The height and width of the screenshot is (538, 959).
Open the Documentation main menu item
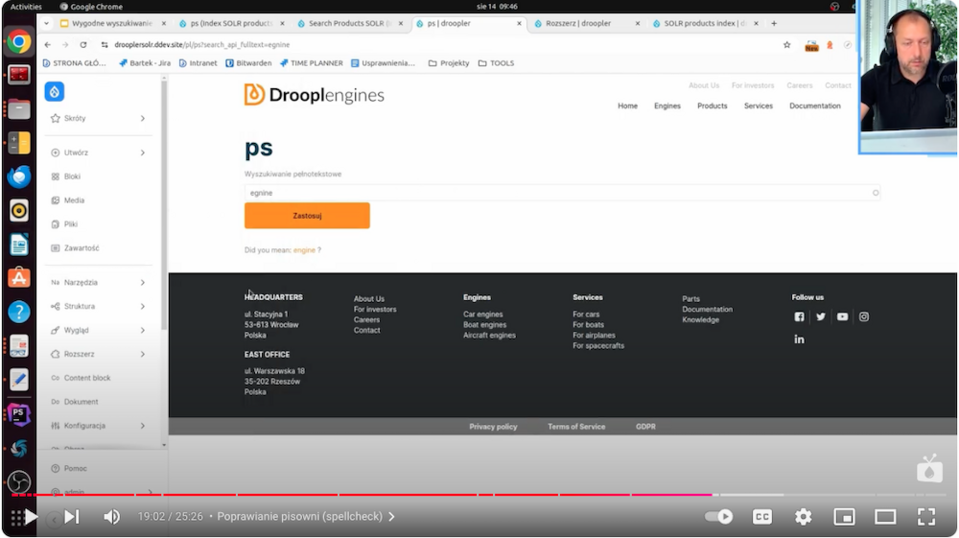[x=815, y=106]
